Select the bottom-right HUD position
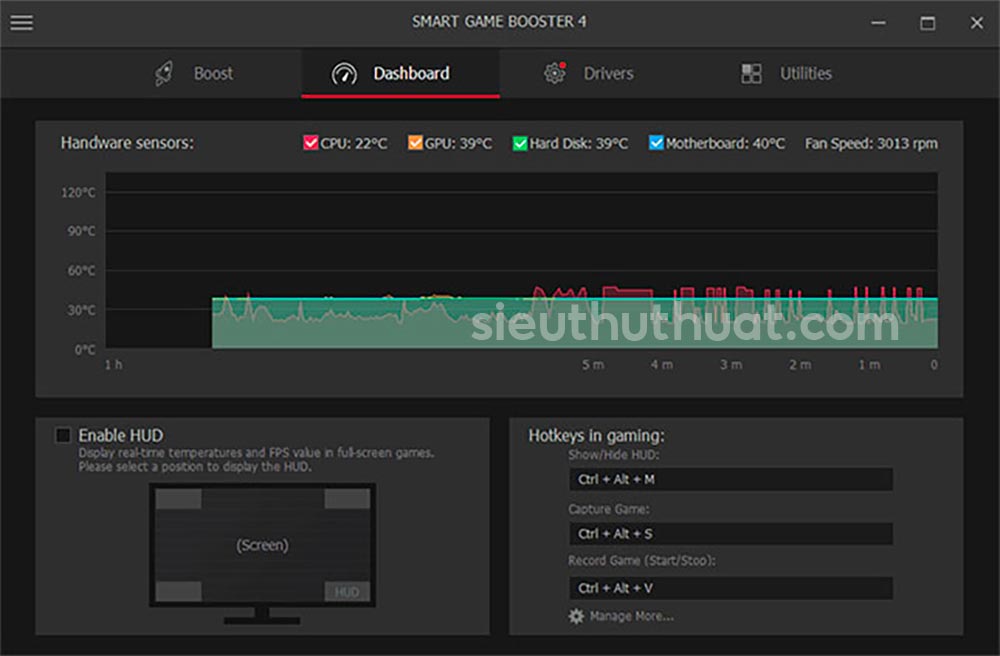This screenshot has width=1000, height=656. point(347,591)
